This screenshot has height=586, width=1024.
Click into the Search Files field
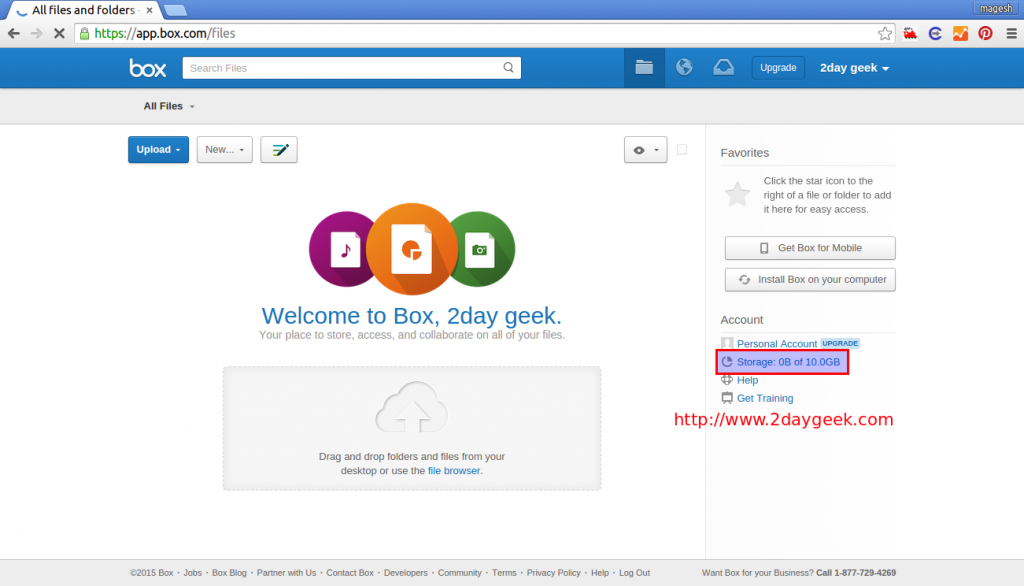[340, 68]
